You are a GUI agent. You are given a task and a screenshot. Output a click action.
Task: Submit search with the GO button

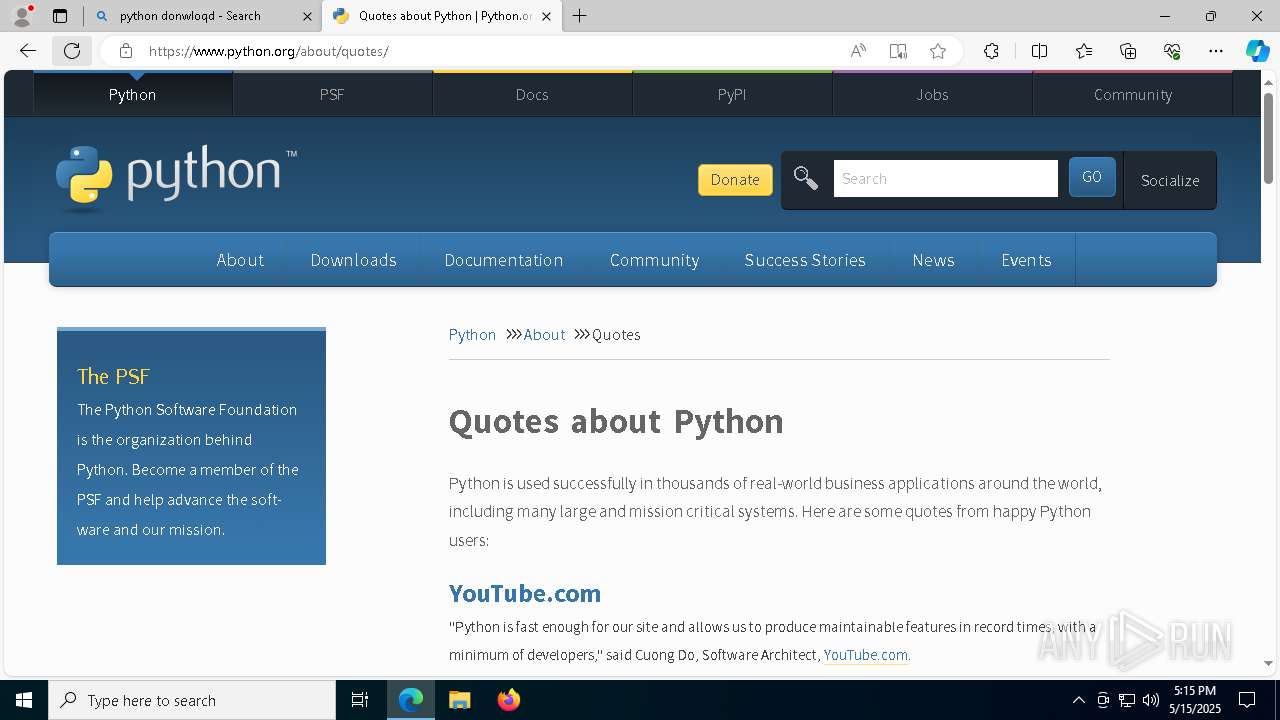1092,177
